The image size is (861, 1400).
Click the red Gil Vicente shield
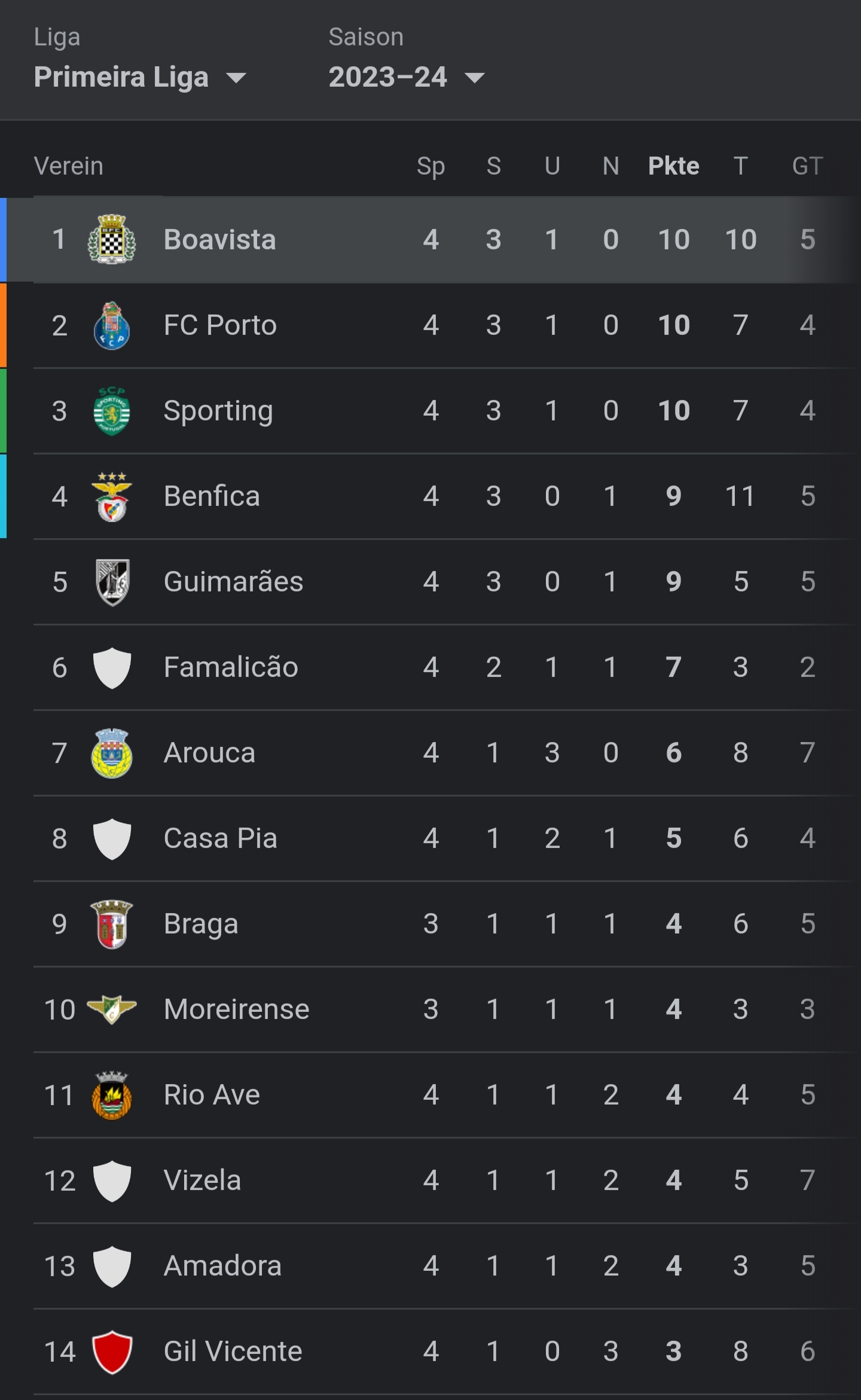click(112, 1352)
